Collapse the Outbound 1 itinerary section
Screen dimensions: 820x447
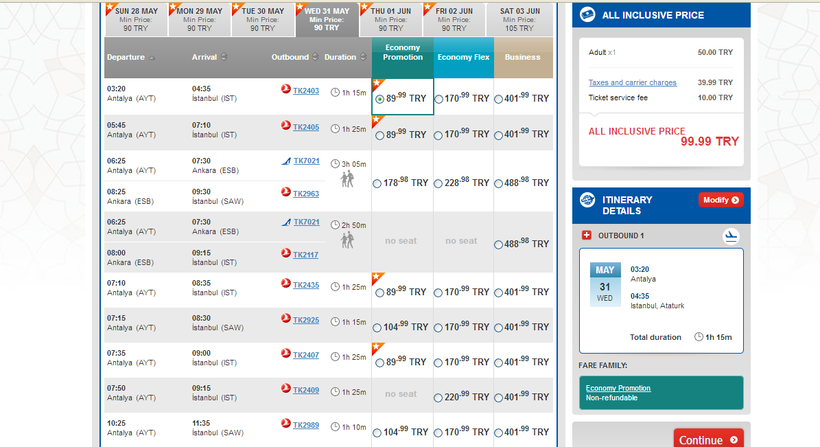586,236
